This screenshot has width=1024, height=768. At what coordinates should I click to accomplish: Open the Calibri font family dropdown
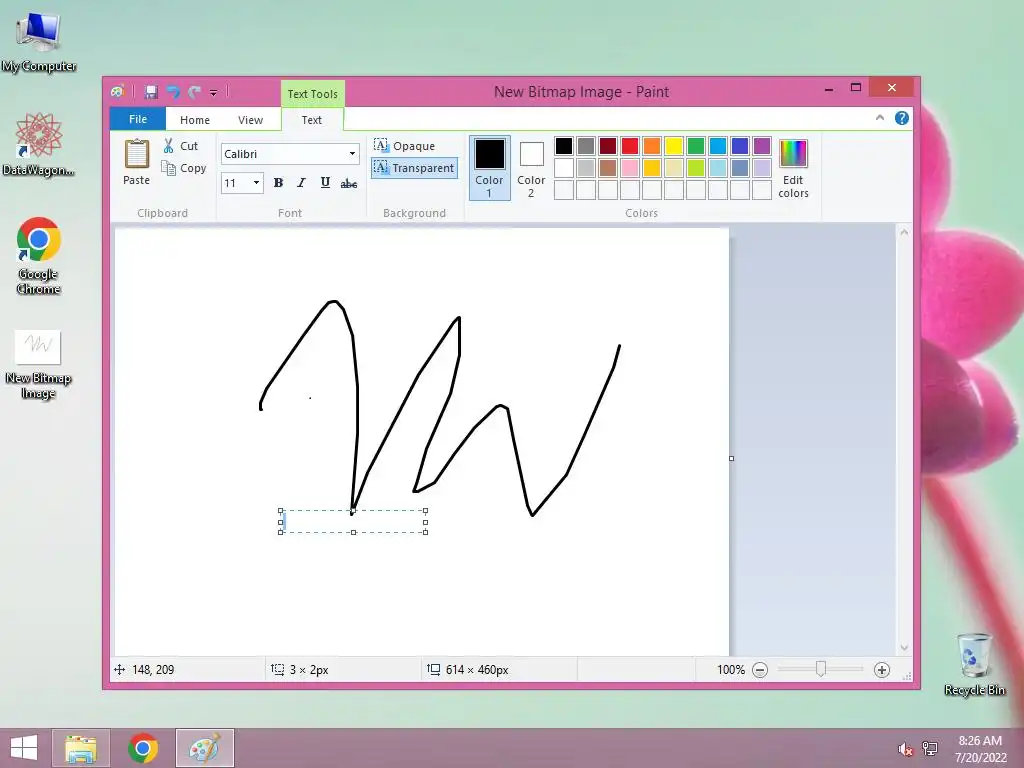coord(352,153)
